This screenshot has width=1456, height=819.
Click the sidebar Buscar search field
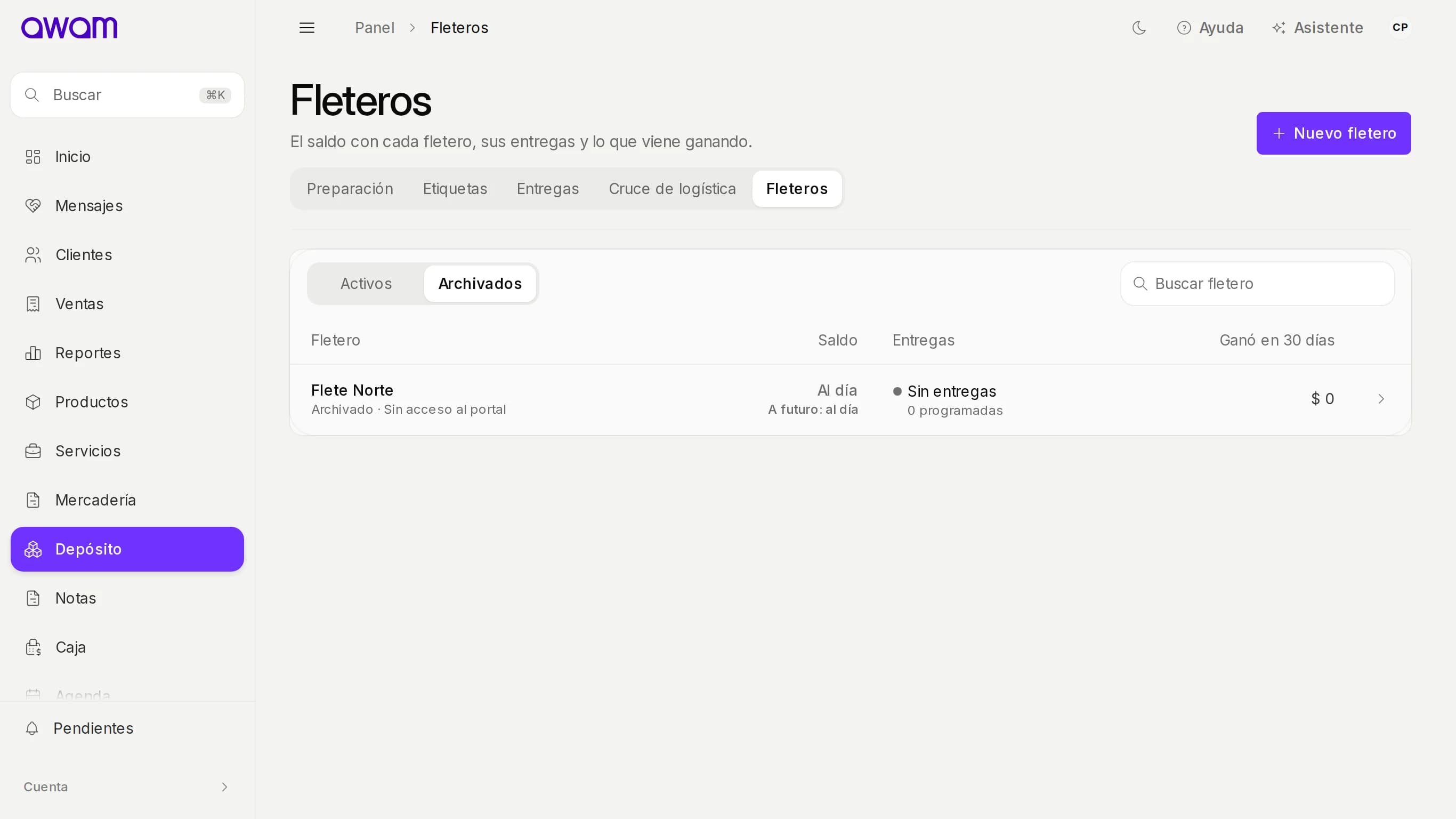coord(127,95)
